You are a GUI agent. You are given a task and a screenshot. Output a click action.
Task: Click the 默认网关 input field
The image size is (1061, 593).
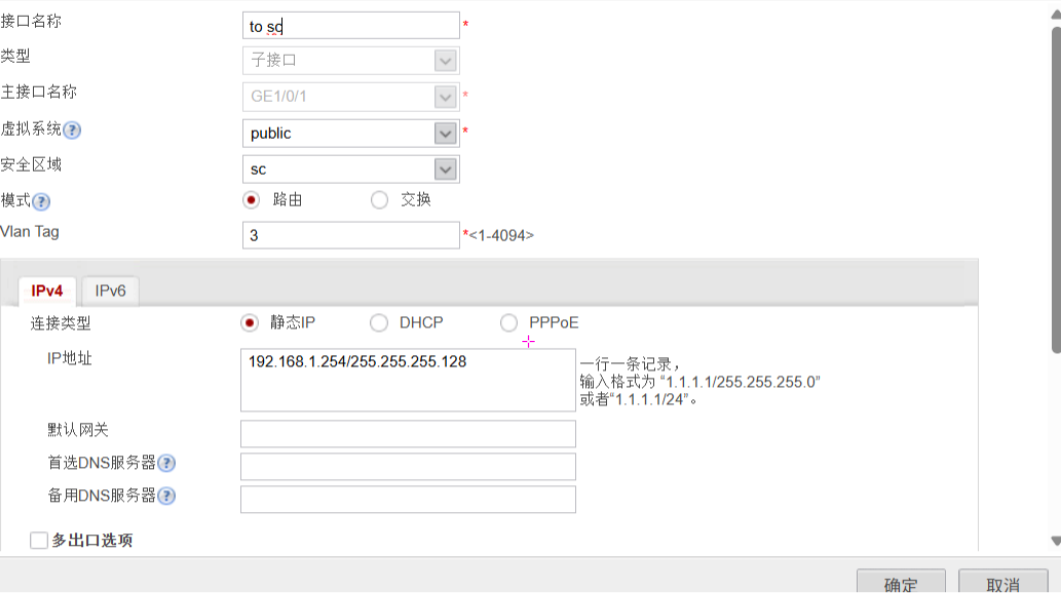point(408,434)
